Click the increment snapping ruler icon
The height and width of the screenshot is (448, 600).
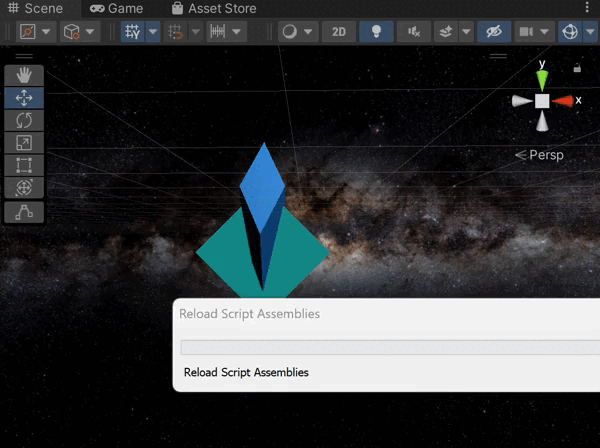[x=218, y=31]
